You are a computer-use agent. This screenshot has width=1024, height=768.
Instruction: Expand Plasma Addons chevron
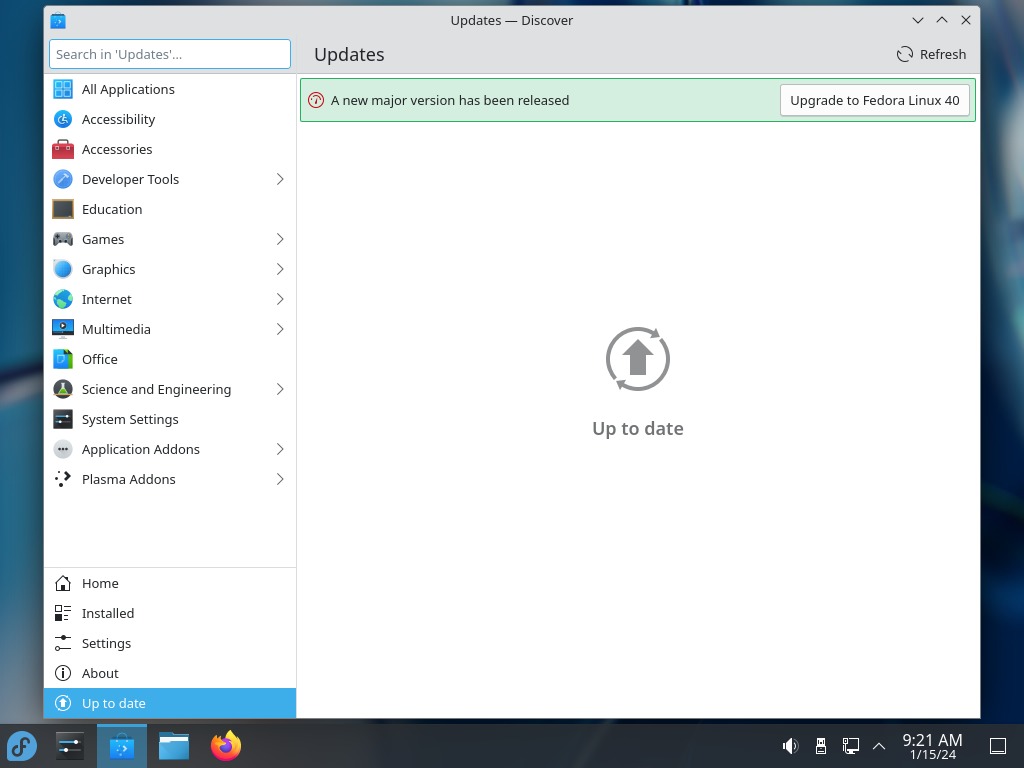coord(280,480)
